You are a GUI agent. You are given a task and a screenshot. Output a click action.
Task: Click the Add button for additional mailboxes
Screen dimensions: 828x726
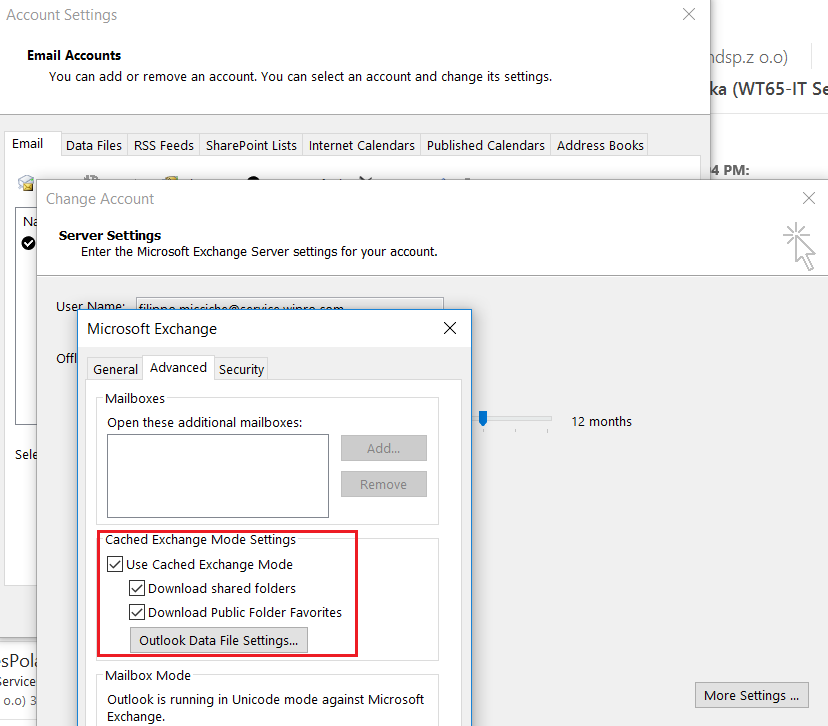point(383,448)
